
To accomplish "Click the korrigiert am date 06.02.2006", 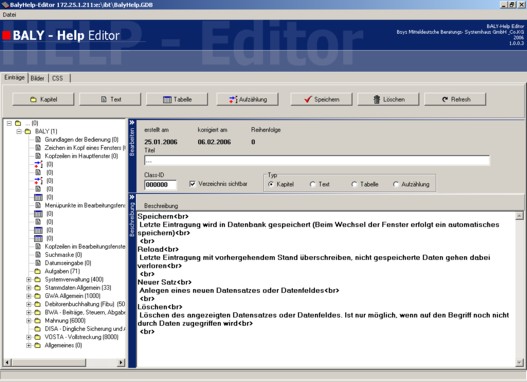I will (x=214, y=142).
